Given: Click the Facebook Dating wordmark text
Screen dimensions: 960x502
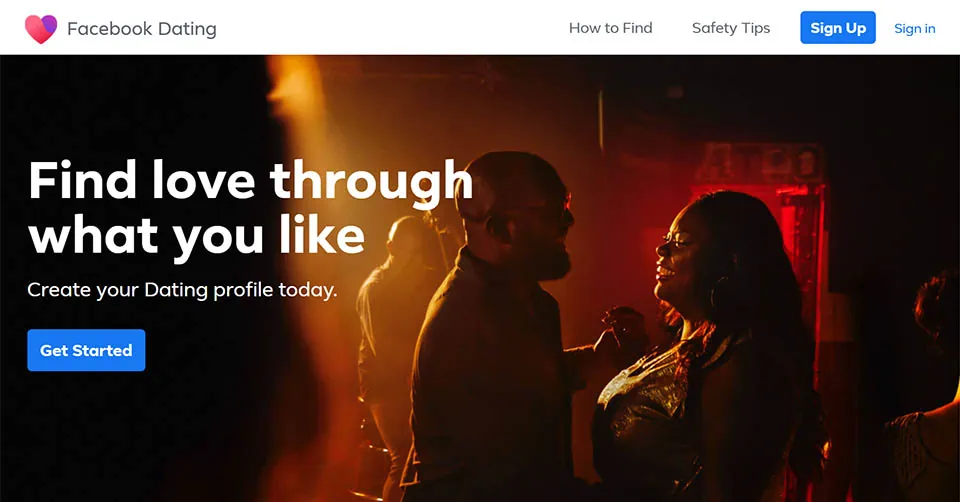Looking at the screenshot, I should click(x=141, y=29).
